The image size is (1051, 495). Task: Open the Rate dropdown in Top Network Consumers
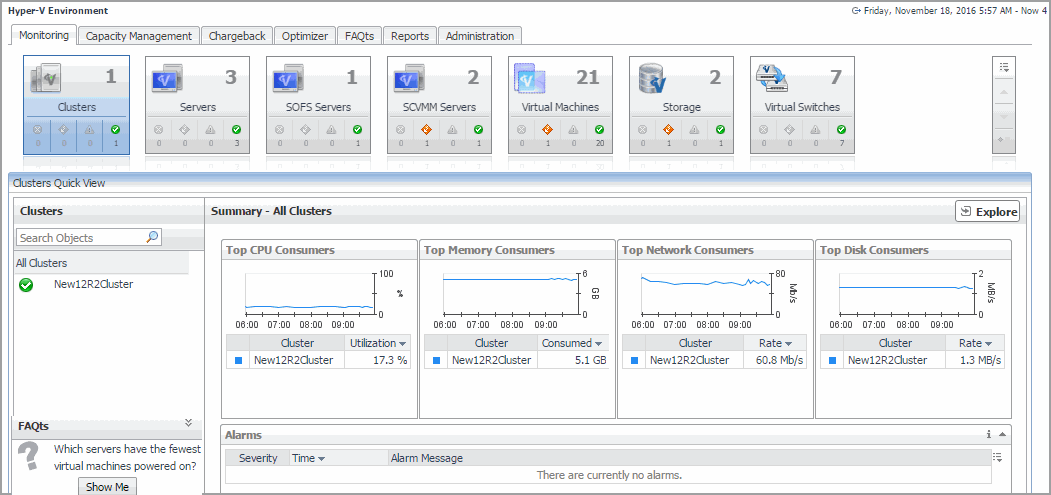click(789, 343)
